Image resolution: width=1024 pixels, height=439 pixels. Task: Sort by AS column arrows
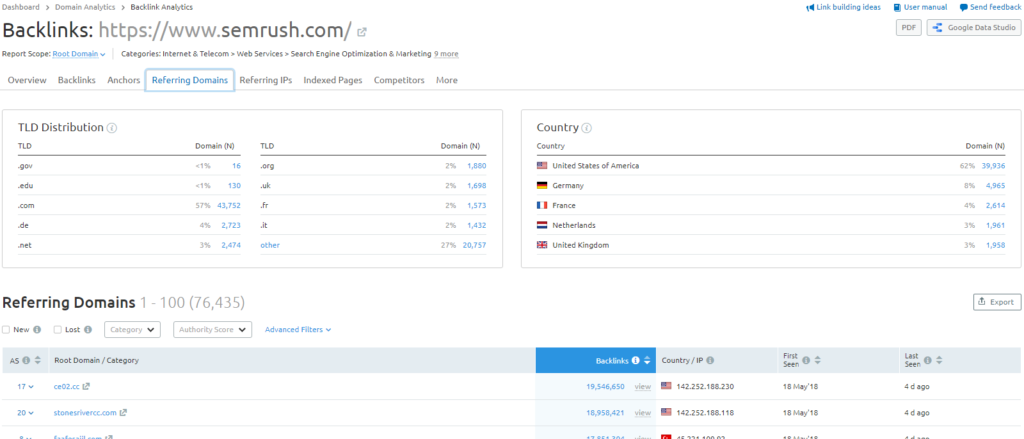(38, 361)
